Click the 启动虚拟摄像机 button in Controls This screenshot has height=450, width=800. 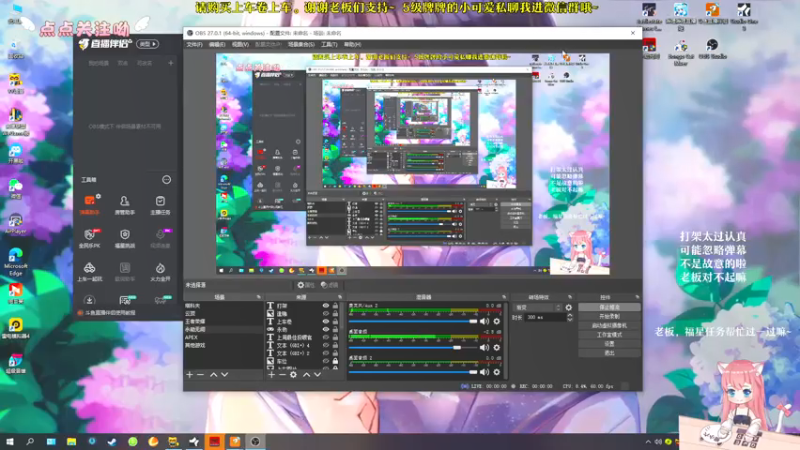[x=609, y=326]
